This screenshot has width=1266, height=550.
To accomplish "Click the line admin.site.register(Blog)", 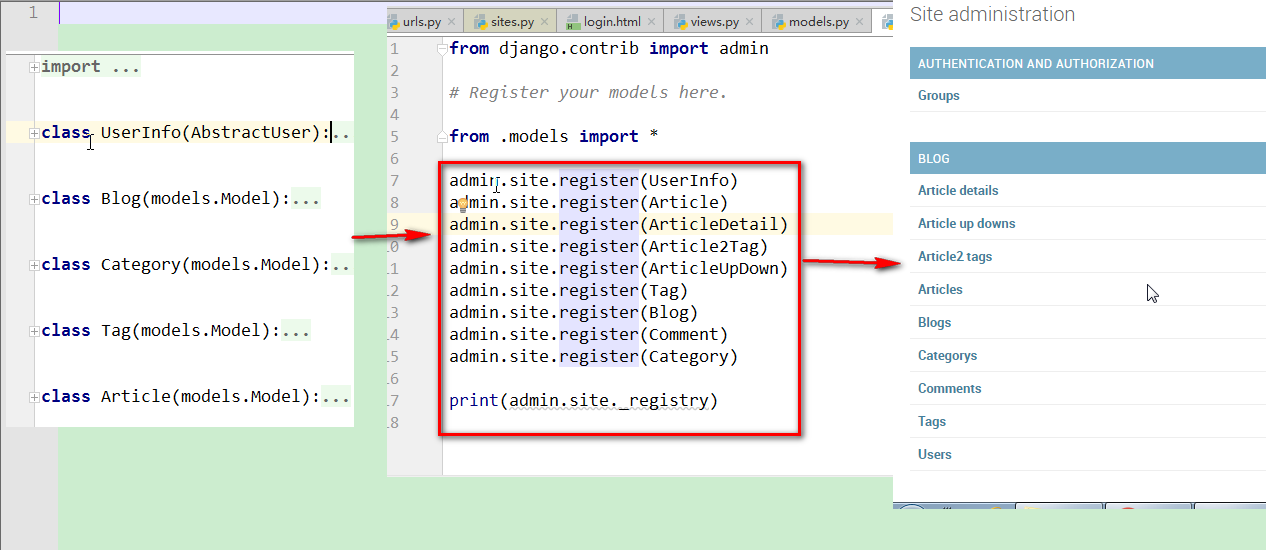I will pyautogui.click(x=573, y=313).
